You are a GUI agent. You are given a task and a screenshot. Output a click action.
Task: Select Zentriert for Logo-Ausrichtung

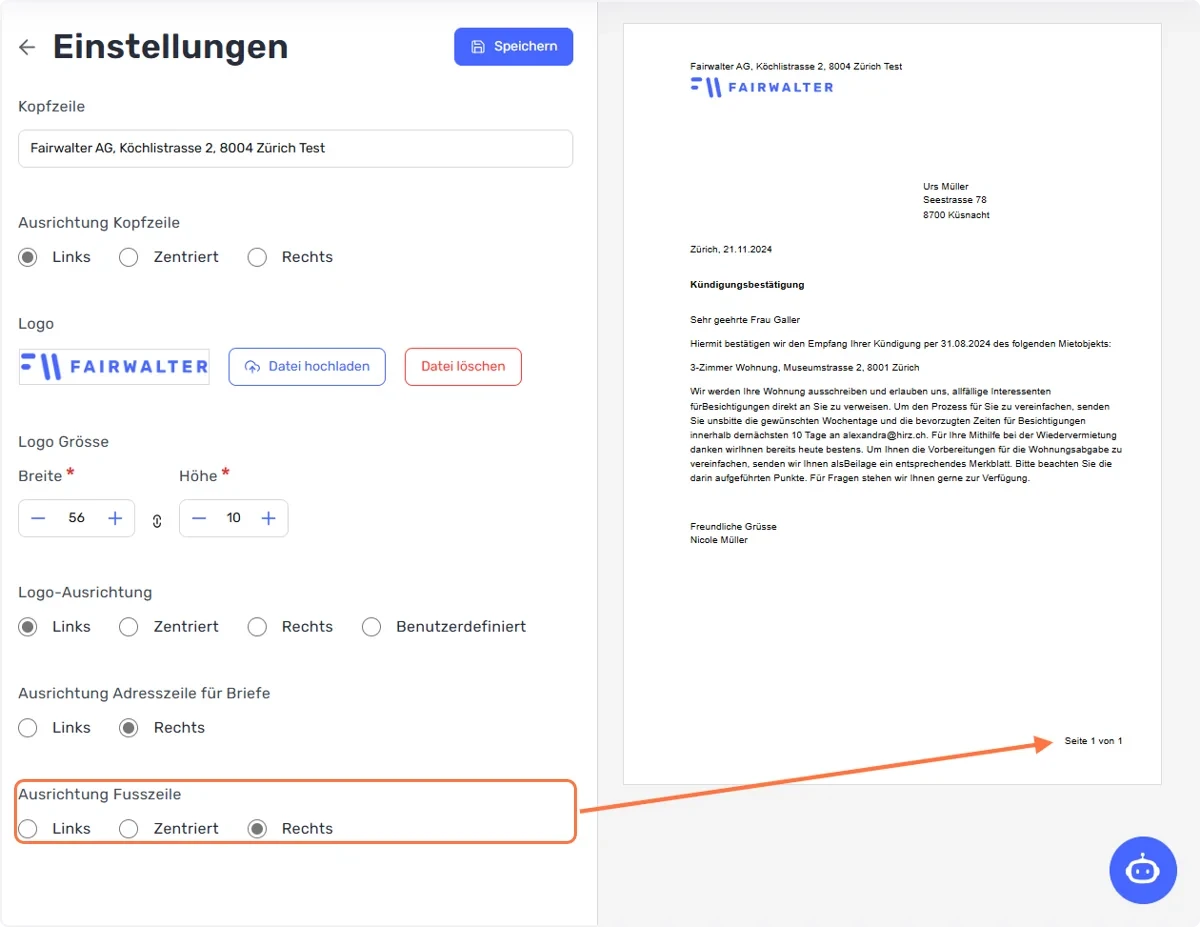(x=128, y=627)
